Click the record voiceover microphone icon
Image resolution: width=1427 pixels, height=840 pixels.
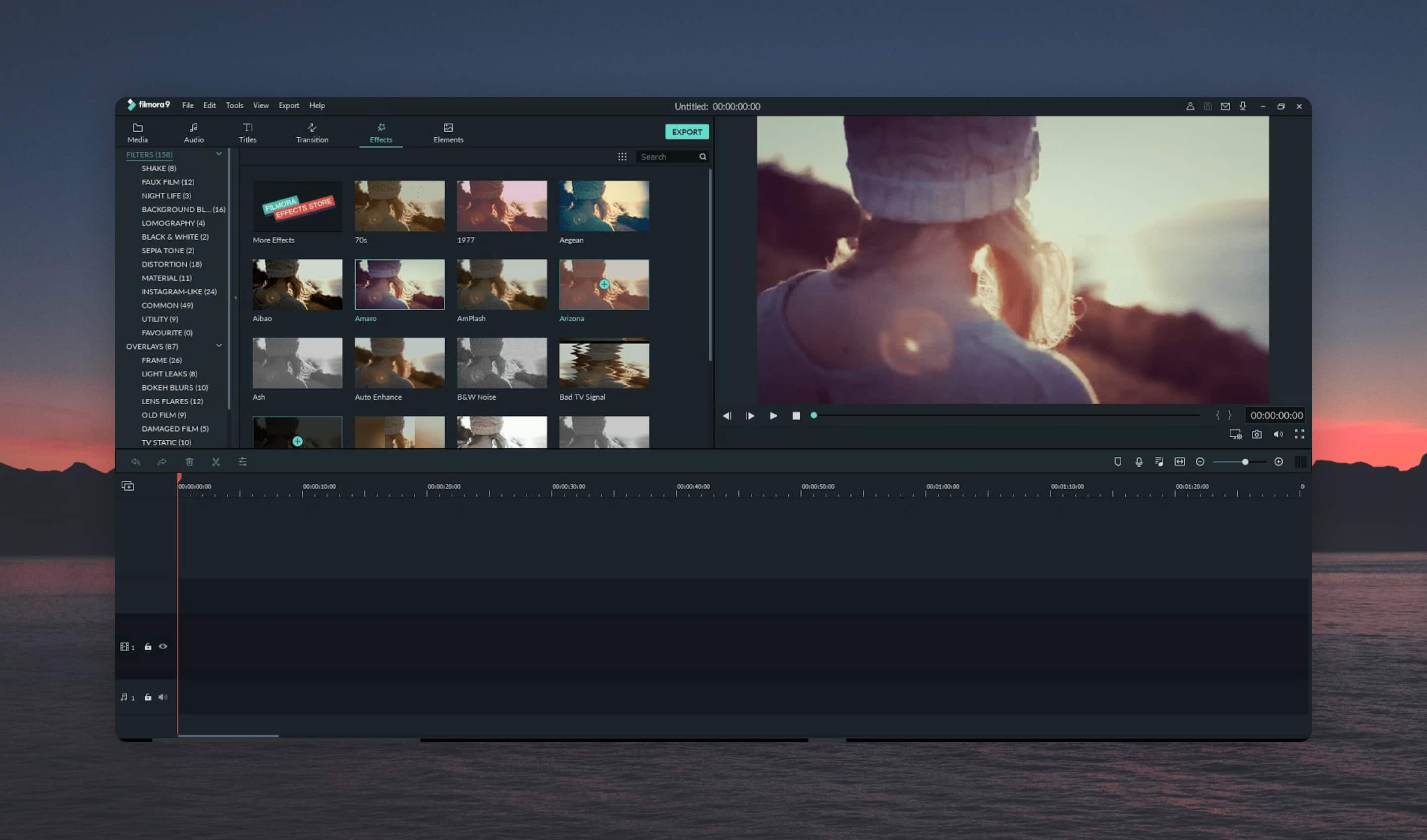pos(1138,462)
